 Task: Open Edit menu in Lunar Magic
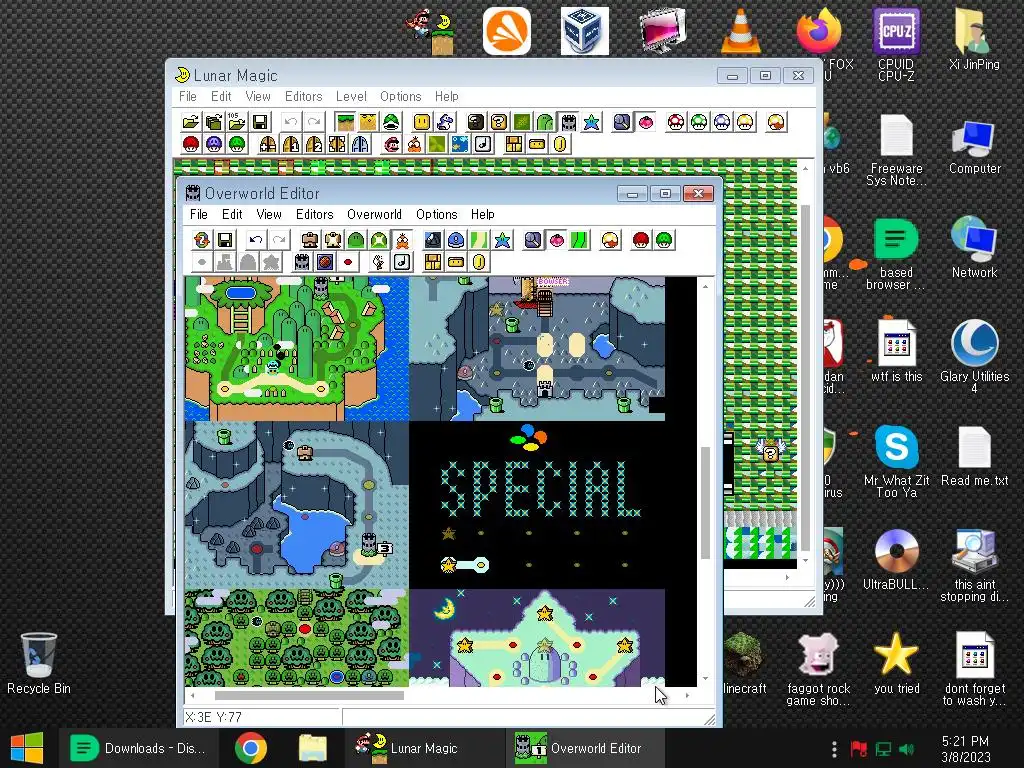221,96
